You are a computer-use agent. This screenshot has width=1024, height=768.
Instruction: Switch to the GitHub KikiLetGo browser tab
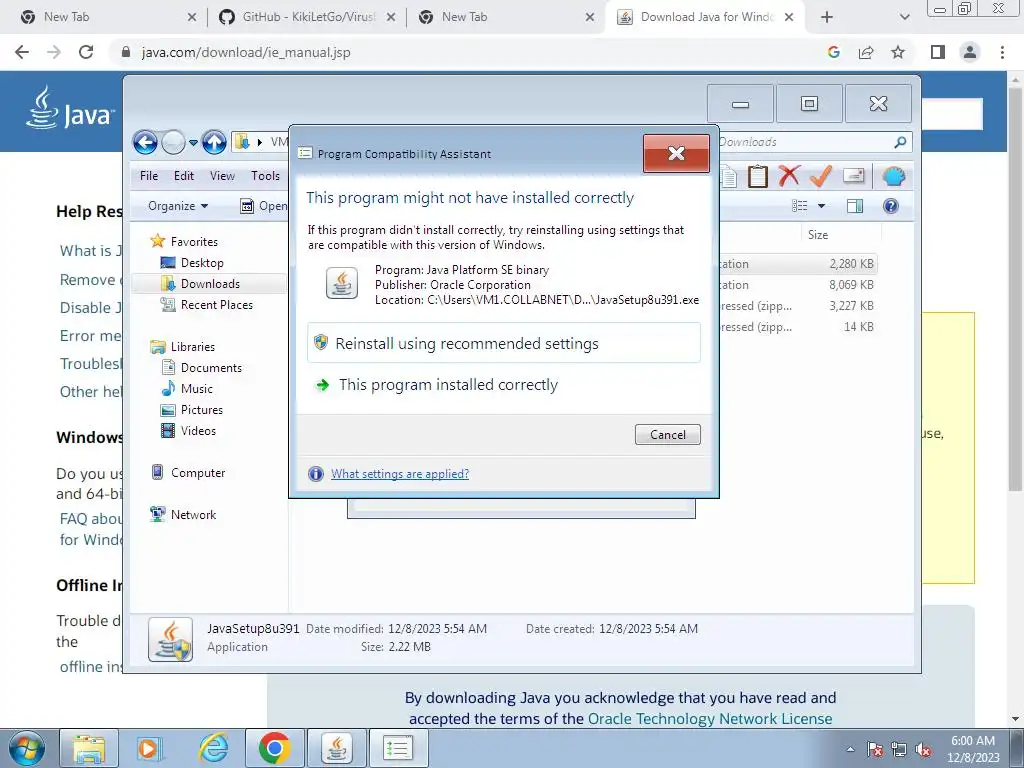(308, 17)
